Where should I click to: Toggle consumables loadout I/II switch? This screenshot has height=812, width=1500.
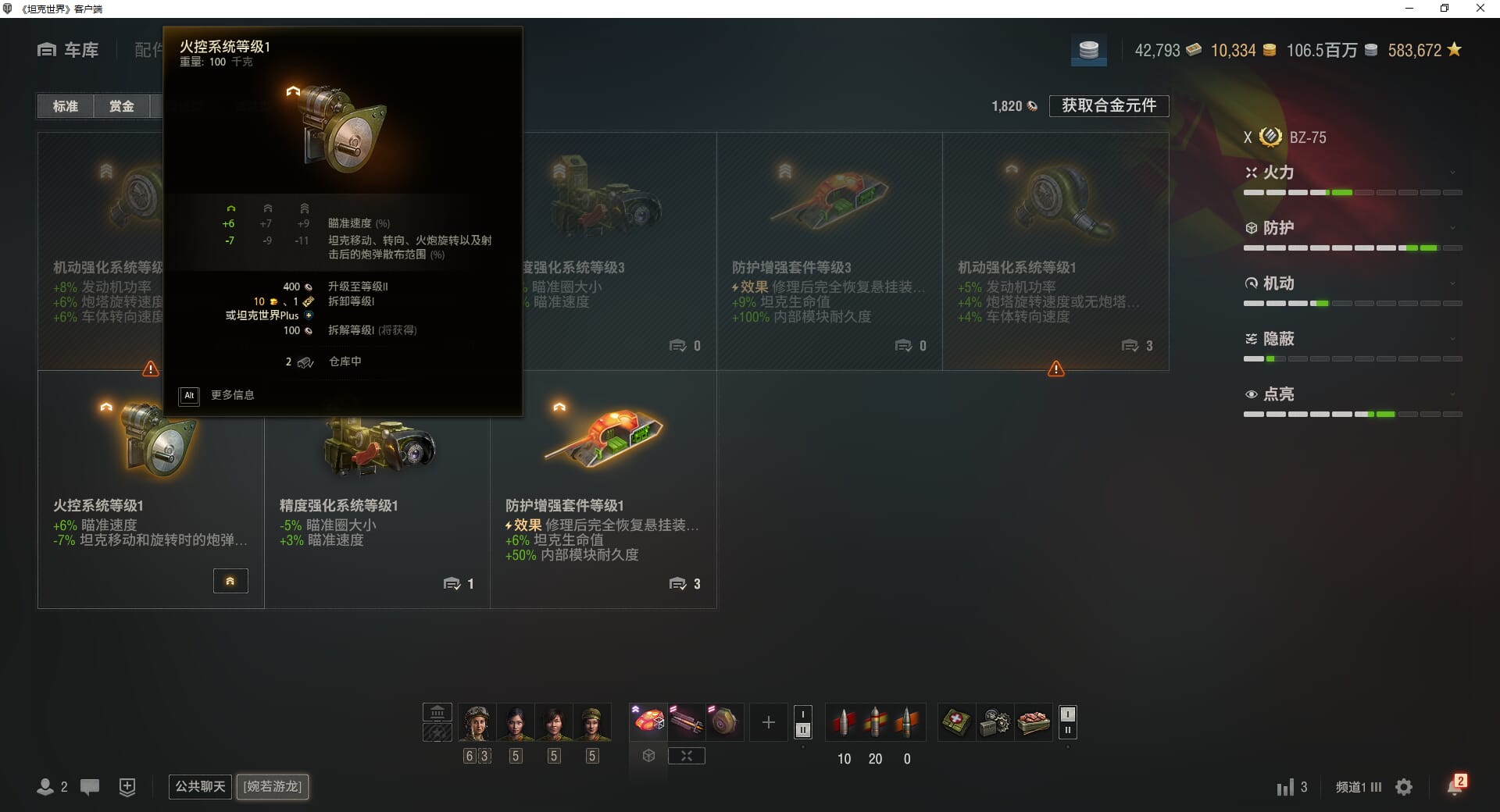coord(1067,722)
